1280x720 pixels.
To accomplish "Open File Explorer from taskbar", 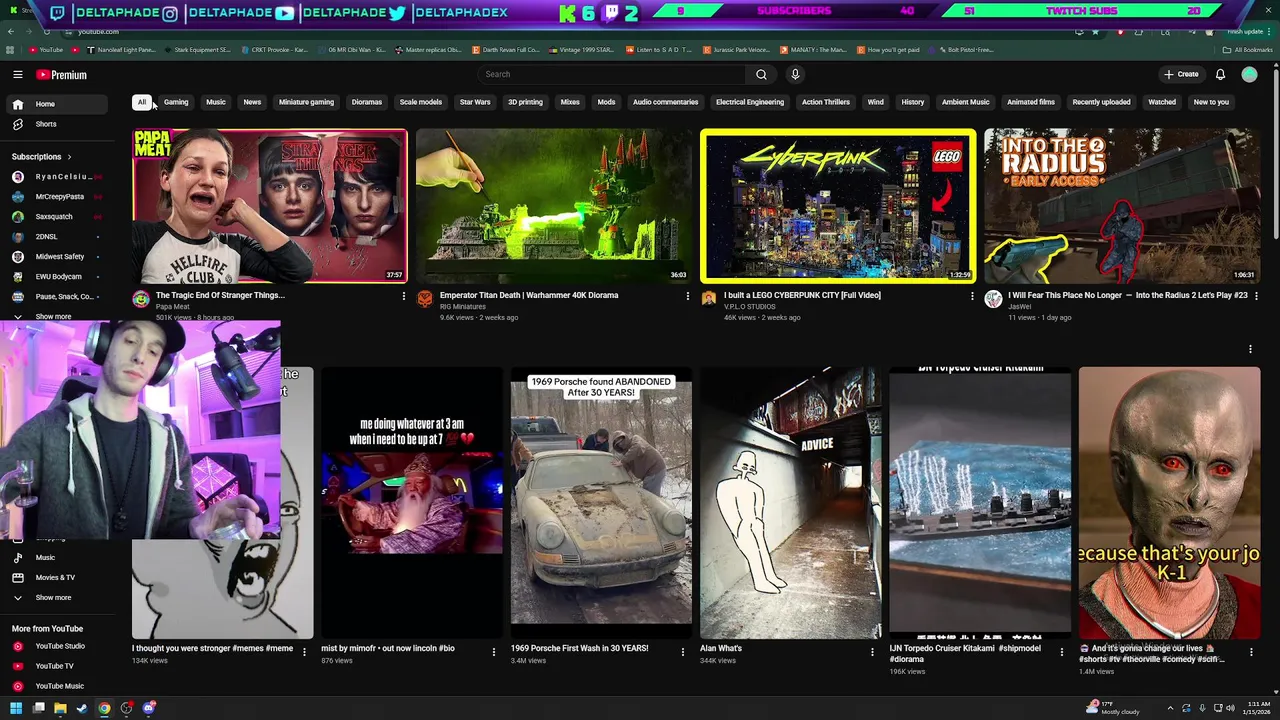I will (x=60, y=708).
